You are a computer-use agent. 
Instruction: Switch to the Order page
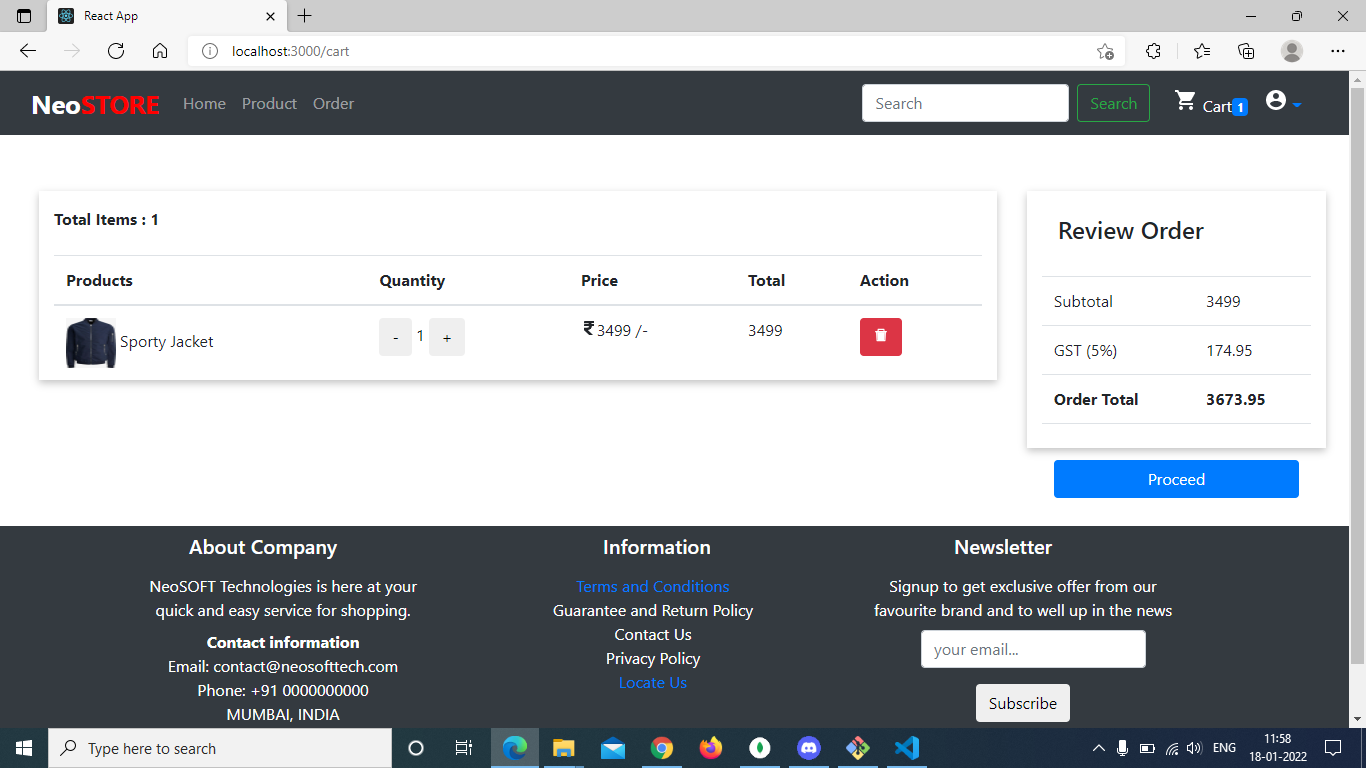333,103
